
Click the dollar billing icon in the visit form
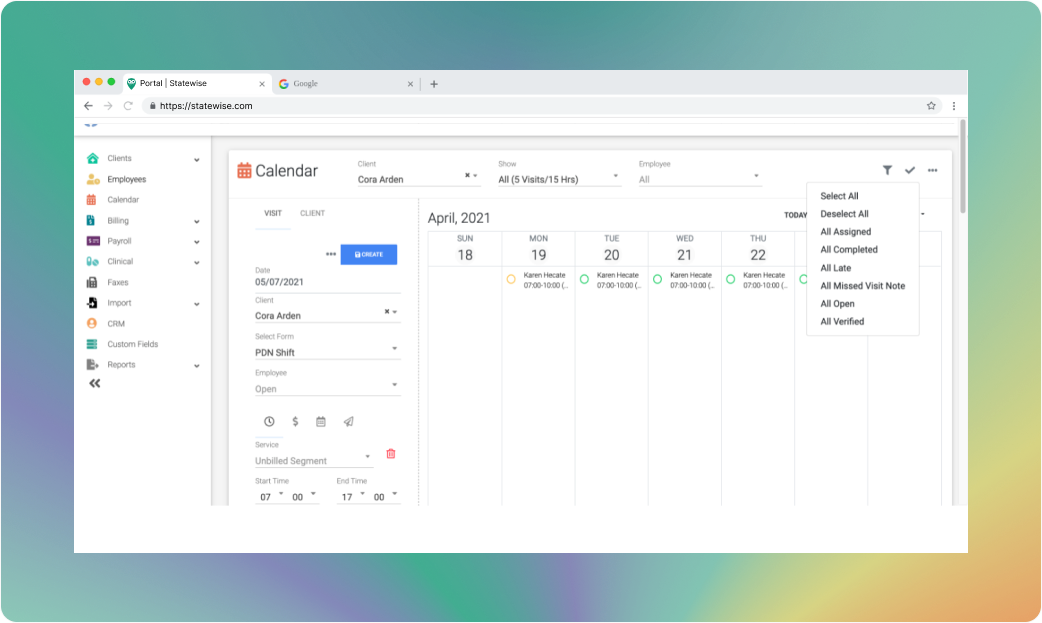pyautogui.click(x=295, y=421)
